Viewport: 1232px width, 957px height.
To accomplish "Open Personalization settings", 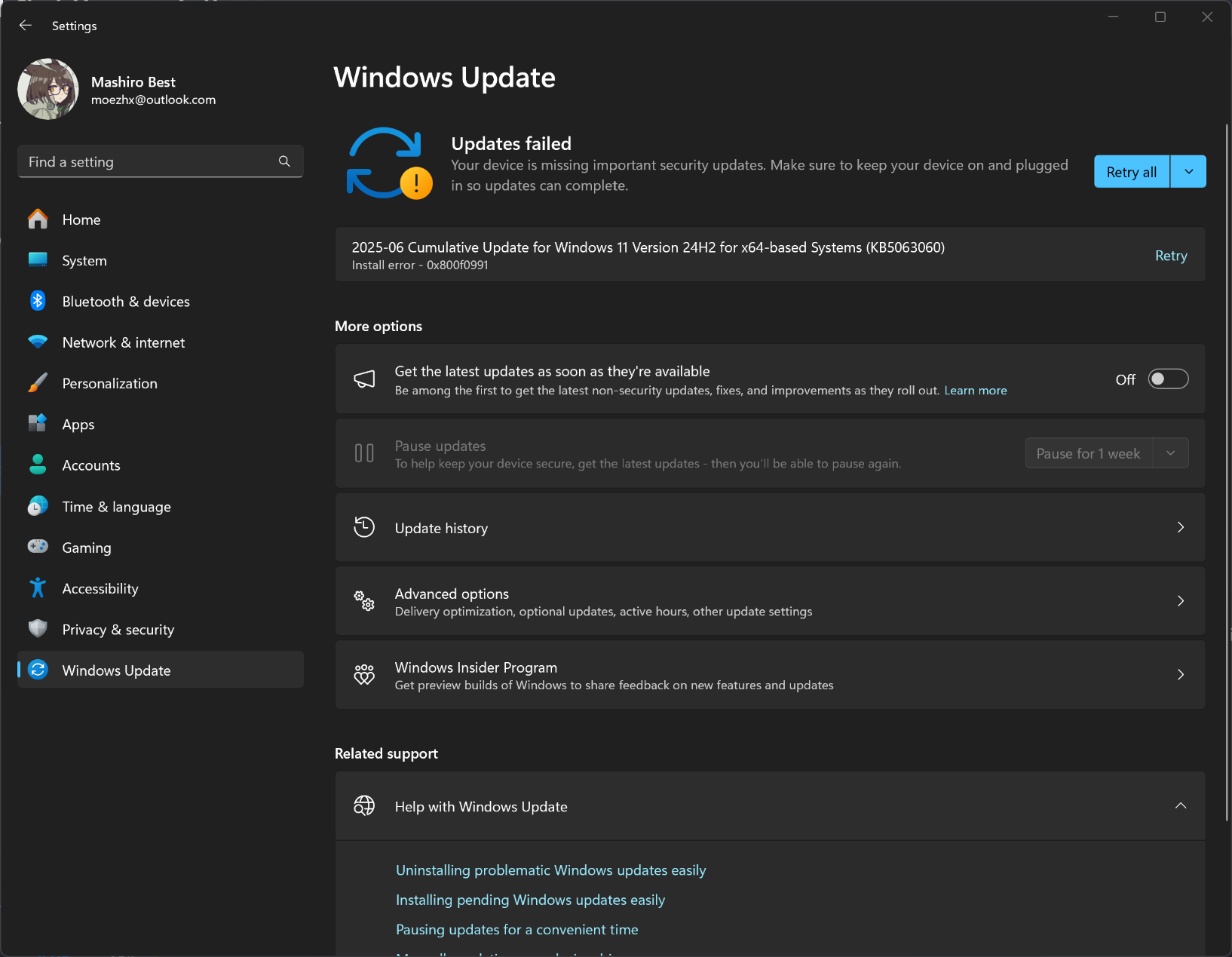I will [160, 383].
